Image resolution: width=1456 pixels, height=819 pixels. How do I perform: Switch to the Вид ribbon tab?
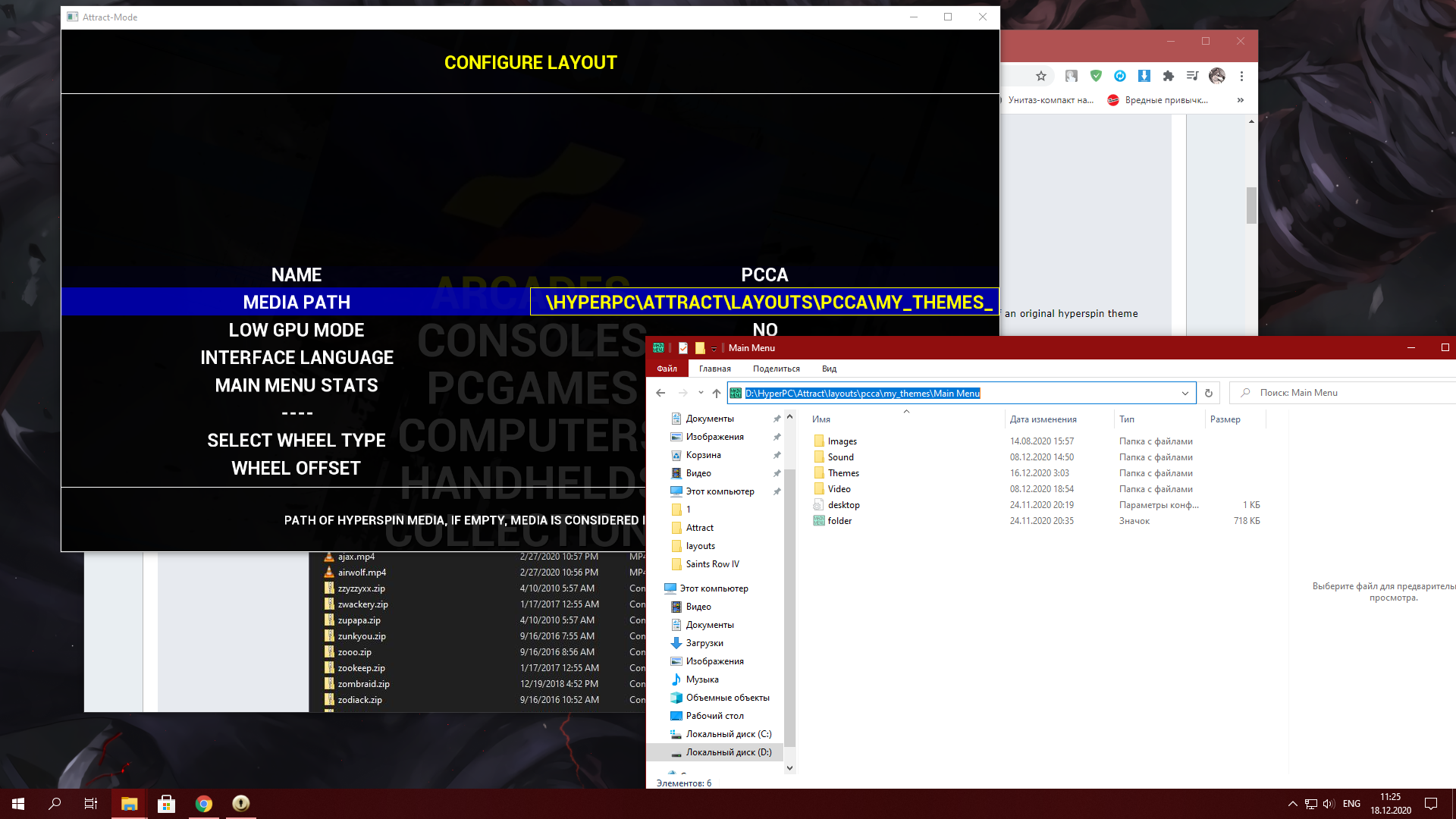829,369
